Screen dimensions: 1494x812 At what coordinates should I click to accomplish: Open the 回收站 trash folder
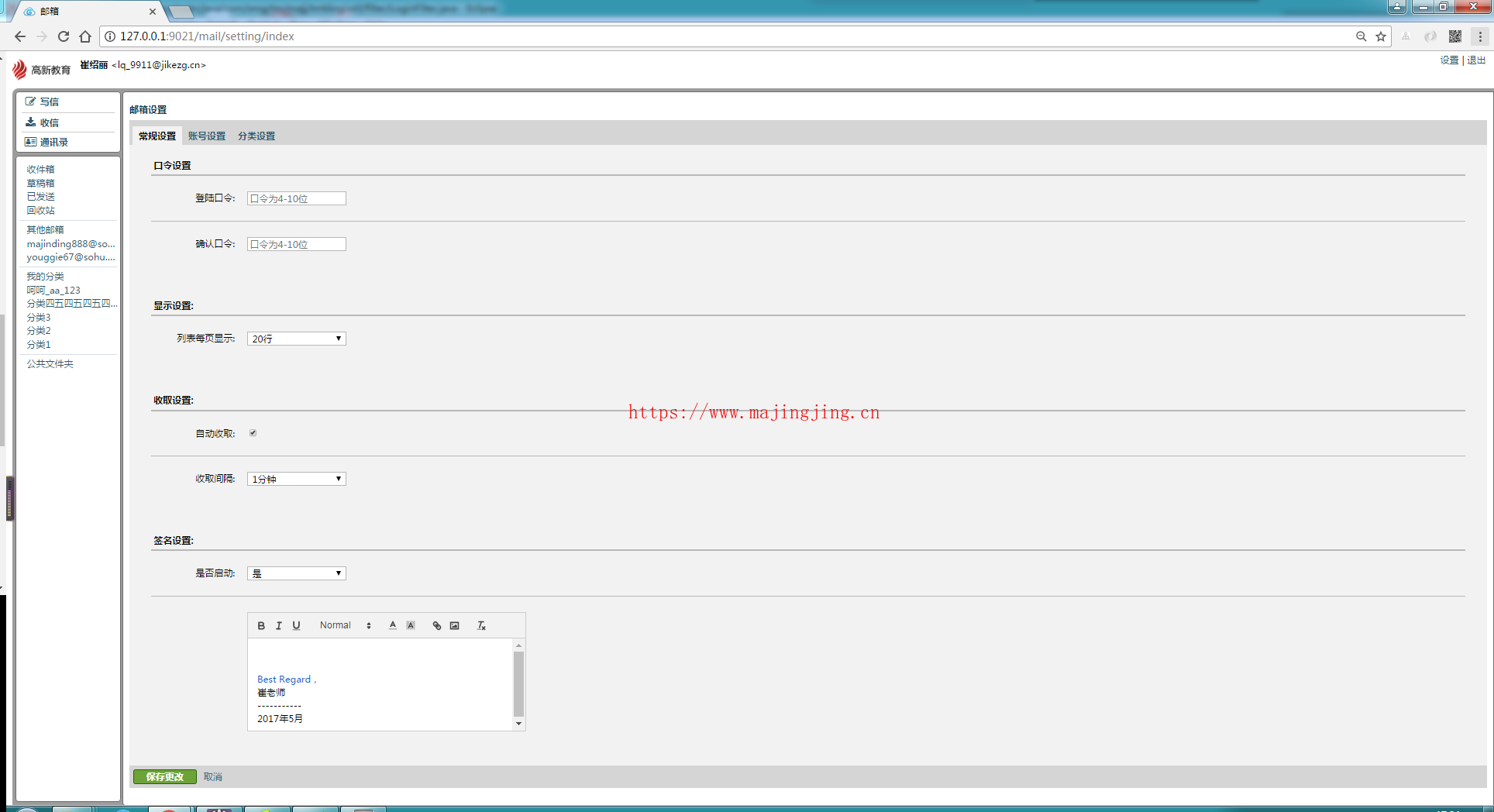40,210
